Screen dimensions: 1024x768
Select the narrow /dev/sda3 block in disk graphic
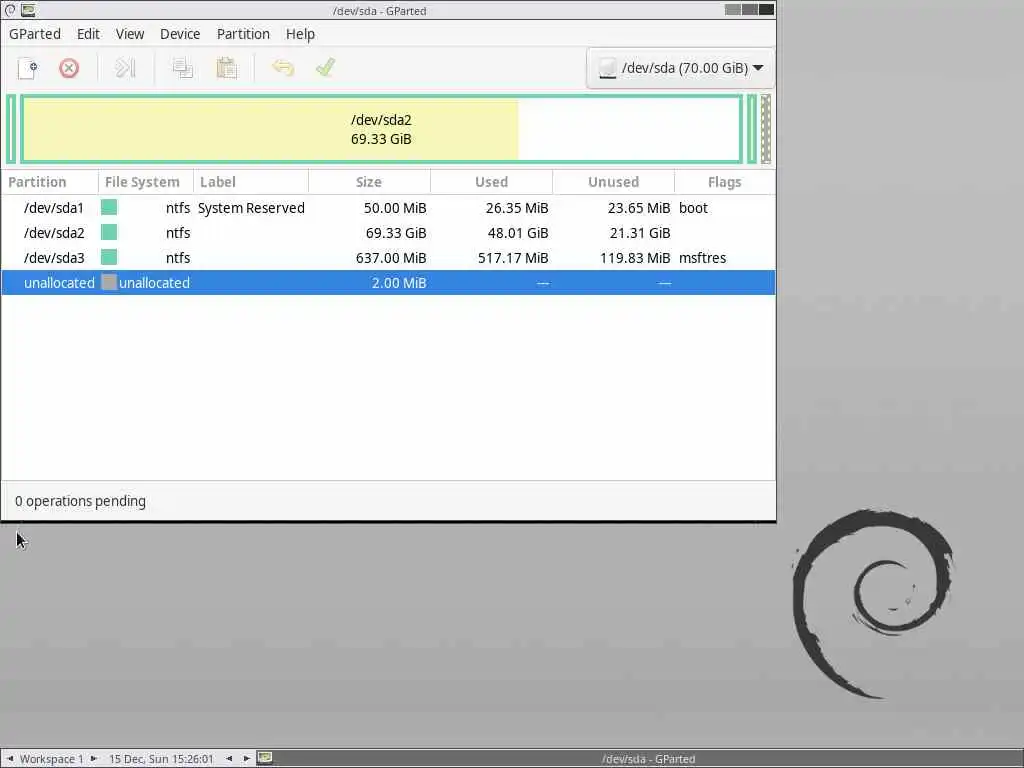[x=752, y=129]
